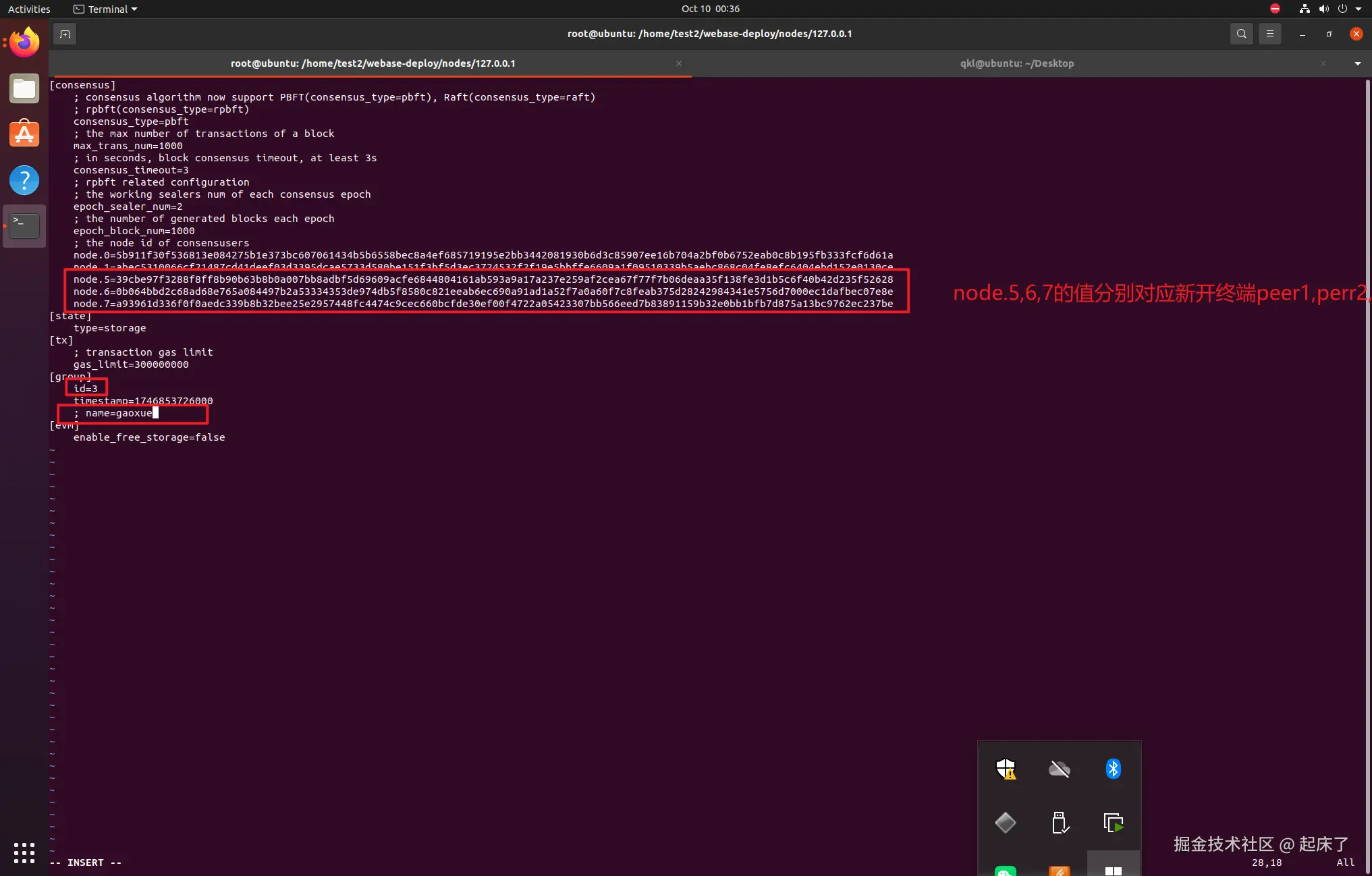Click the Windows Security shield icon
Image resolution: width=1372 pixels, height=876 pixels.
point(1006,769)
